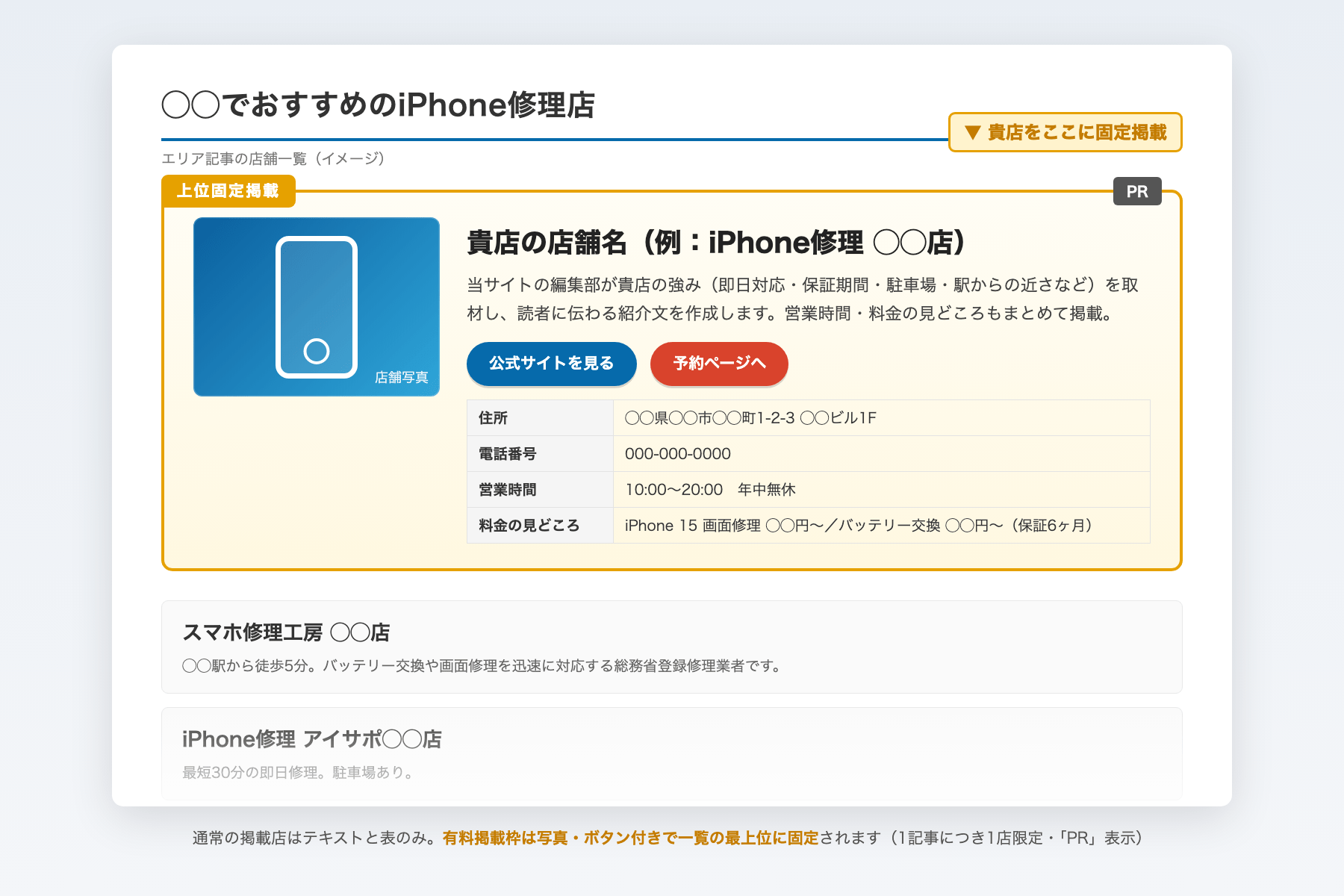Select the PR badge

point(1137,191)
